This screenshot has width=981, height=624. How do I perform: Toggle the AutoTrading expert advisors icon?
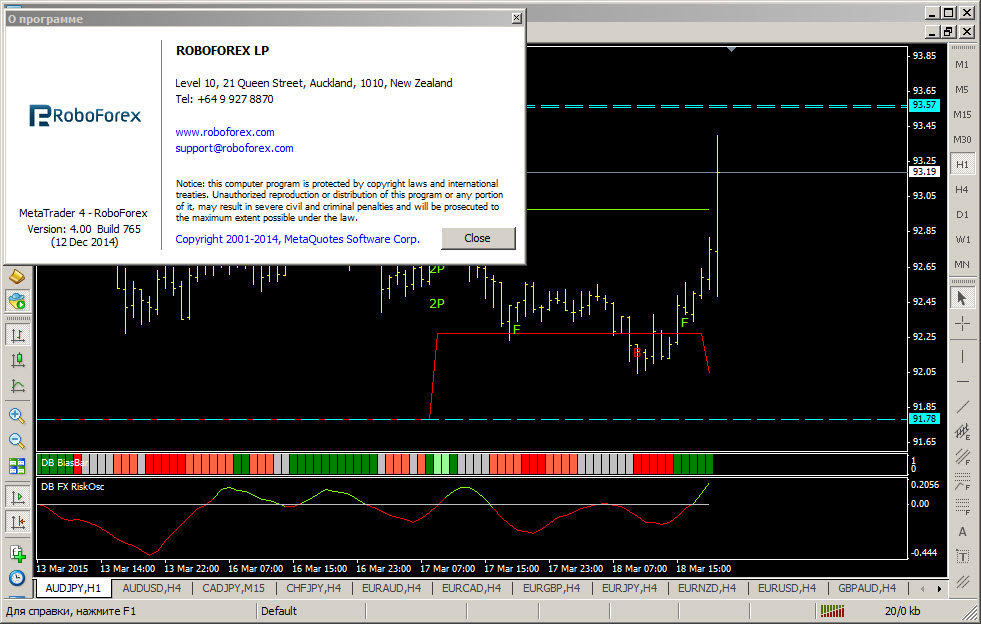pyautogui.click(x=17, y=301)
